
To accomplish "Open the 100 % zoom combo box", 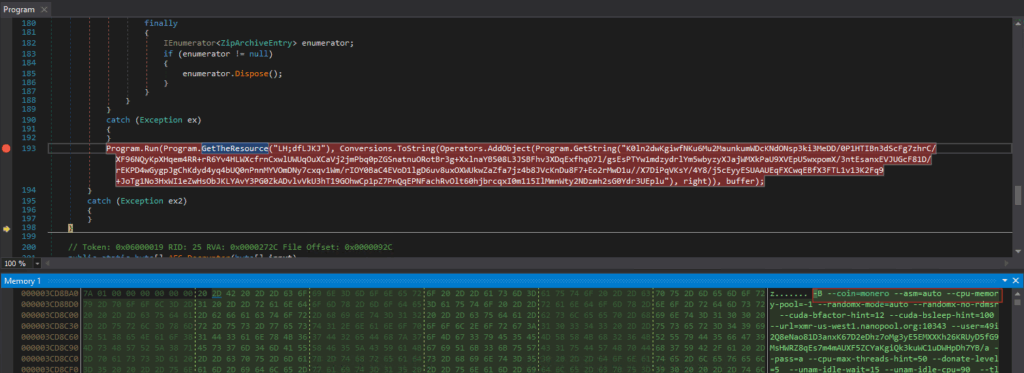I will [x=22, y=263].
